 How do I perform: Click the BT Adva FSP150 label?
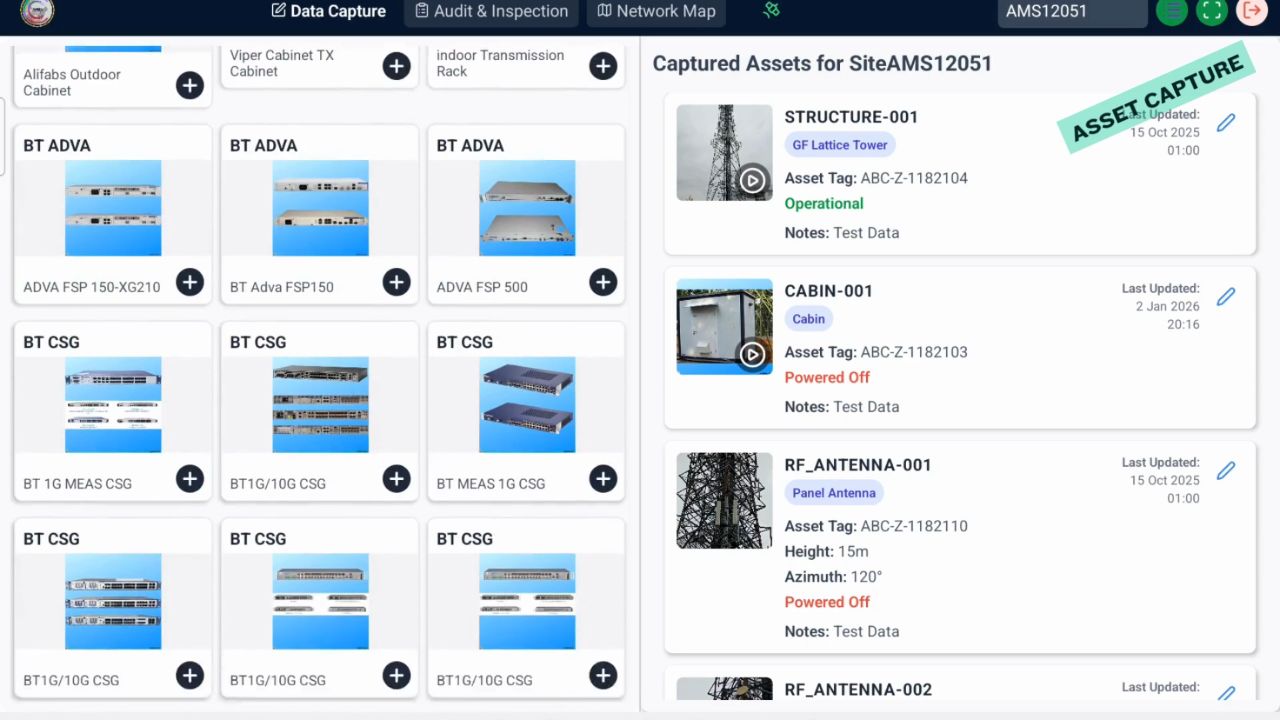[x=282, y=287]
